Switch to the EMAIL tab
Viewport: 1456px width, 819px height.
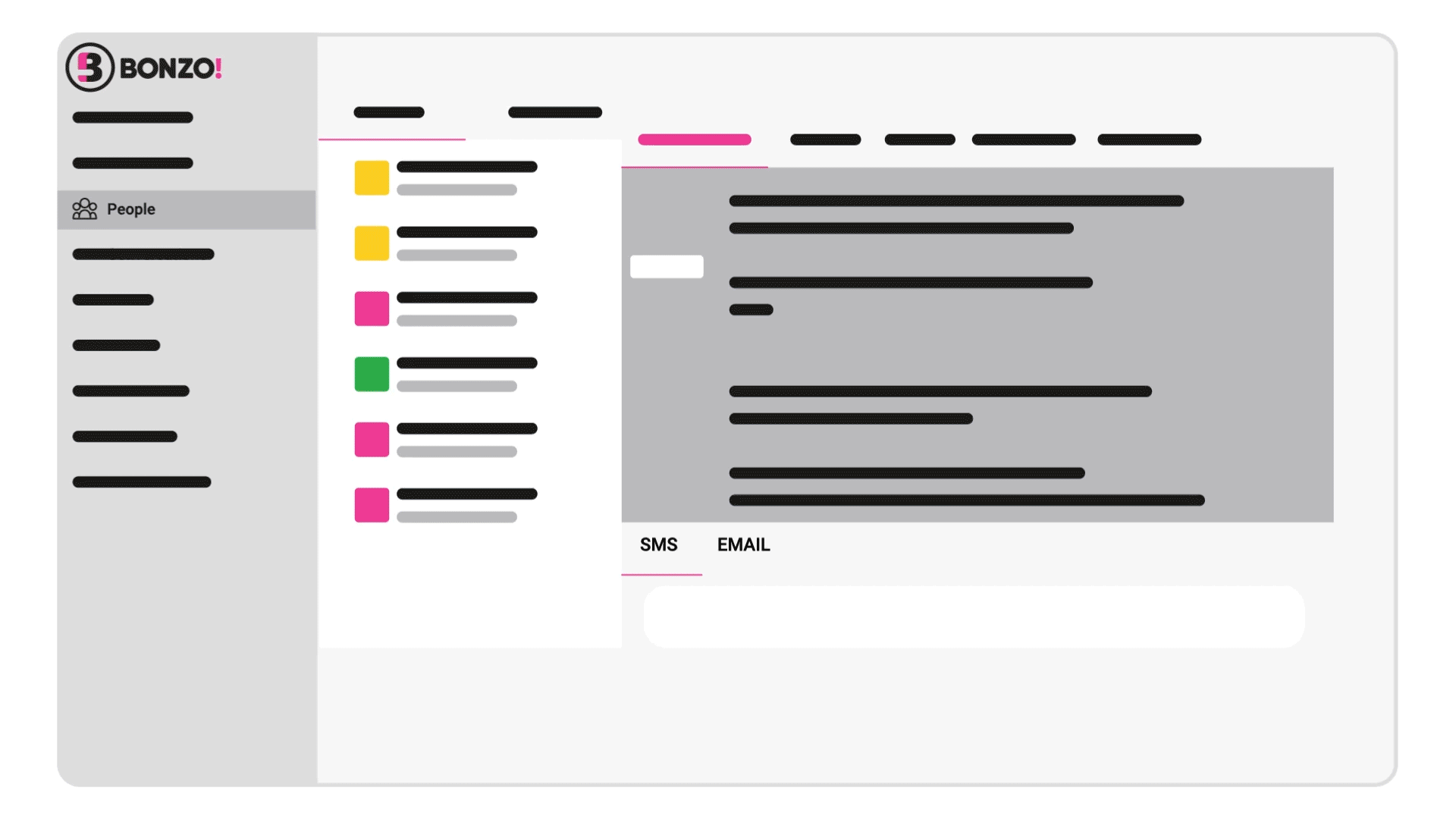point(743,544)
